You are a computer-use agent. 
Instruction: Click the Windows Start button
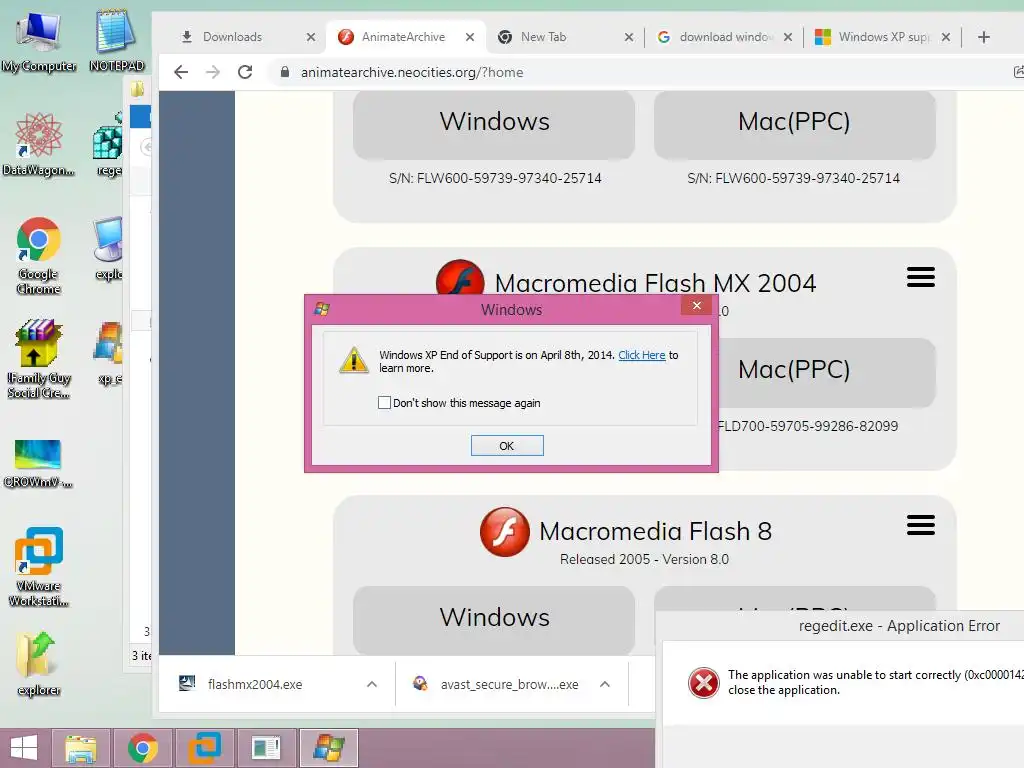(x=24, y=748)
